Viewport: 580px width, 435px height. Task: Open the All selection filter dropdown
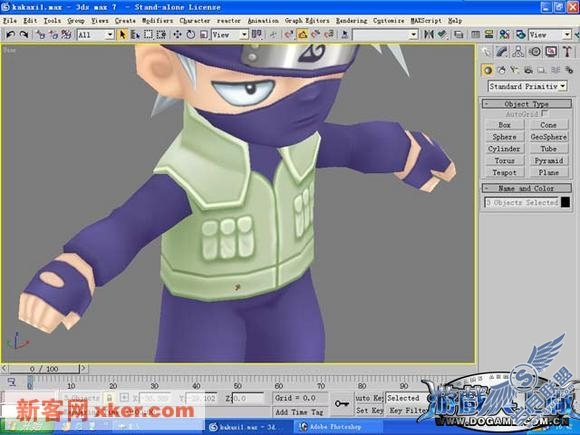coord(95,35)
